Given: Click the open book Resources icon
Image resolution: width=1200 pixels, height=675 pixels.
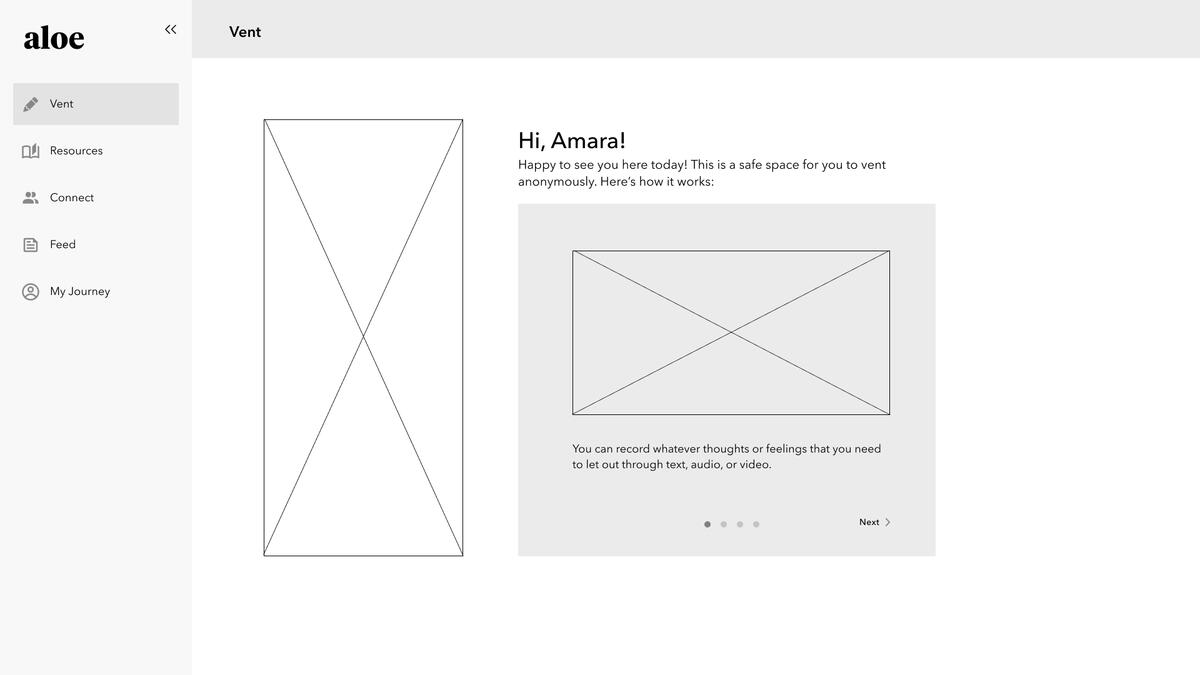Looking at the screenshot, I should coord(31,151).
